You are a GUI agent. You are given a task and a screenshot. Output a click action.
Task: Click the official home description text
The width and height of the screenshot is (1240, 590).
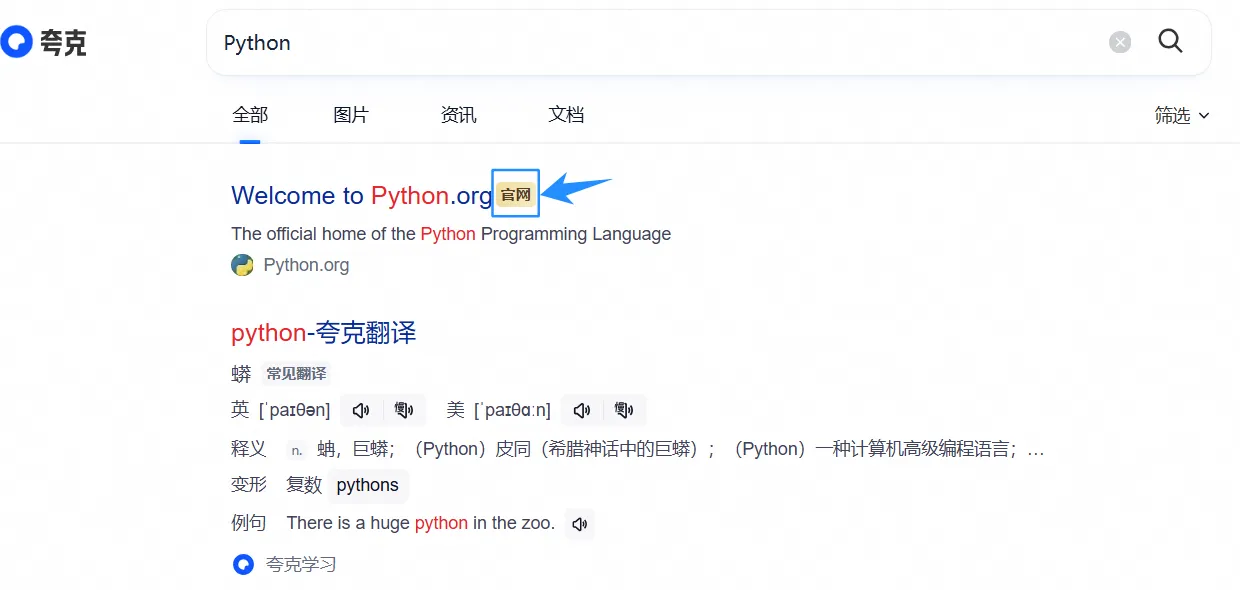451,234
